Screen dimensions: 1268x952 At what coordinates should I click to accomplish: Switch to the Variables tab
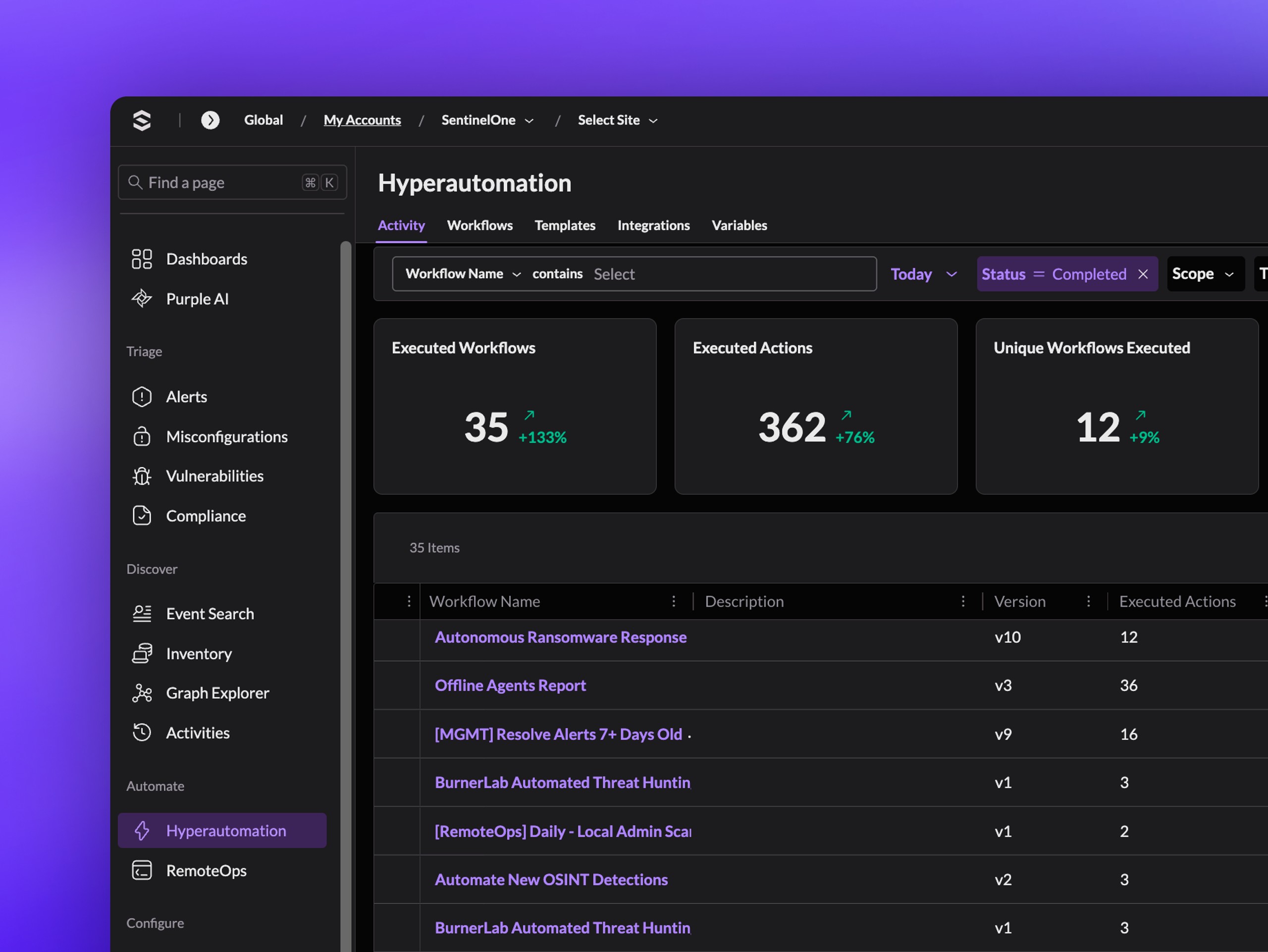(740, 225)
